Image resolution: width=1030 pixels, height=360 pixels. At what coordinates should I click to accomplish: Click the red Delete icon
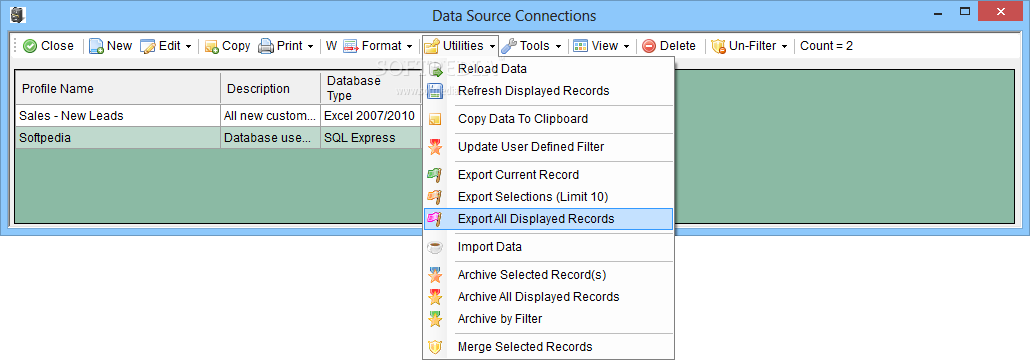[649, 46]
